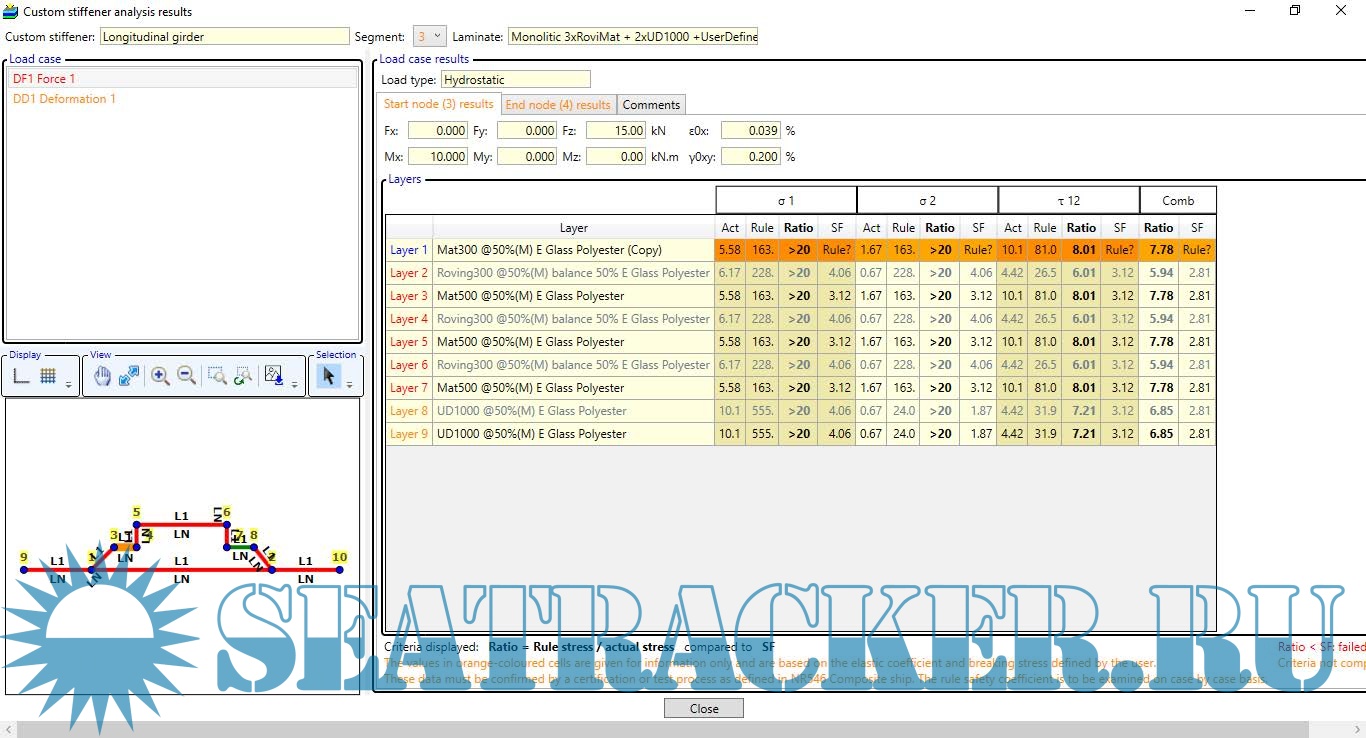Screen dimensions: 1366x738
Task: Select DD1 Deformation 1 load case
Action: pos(65,99)
